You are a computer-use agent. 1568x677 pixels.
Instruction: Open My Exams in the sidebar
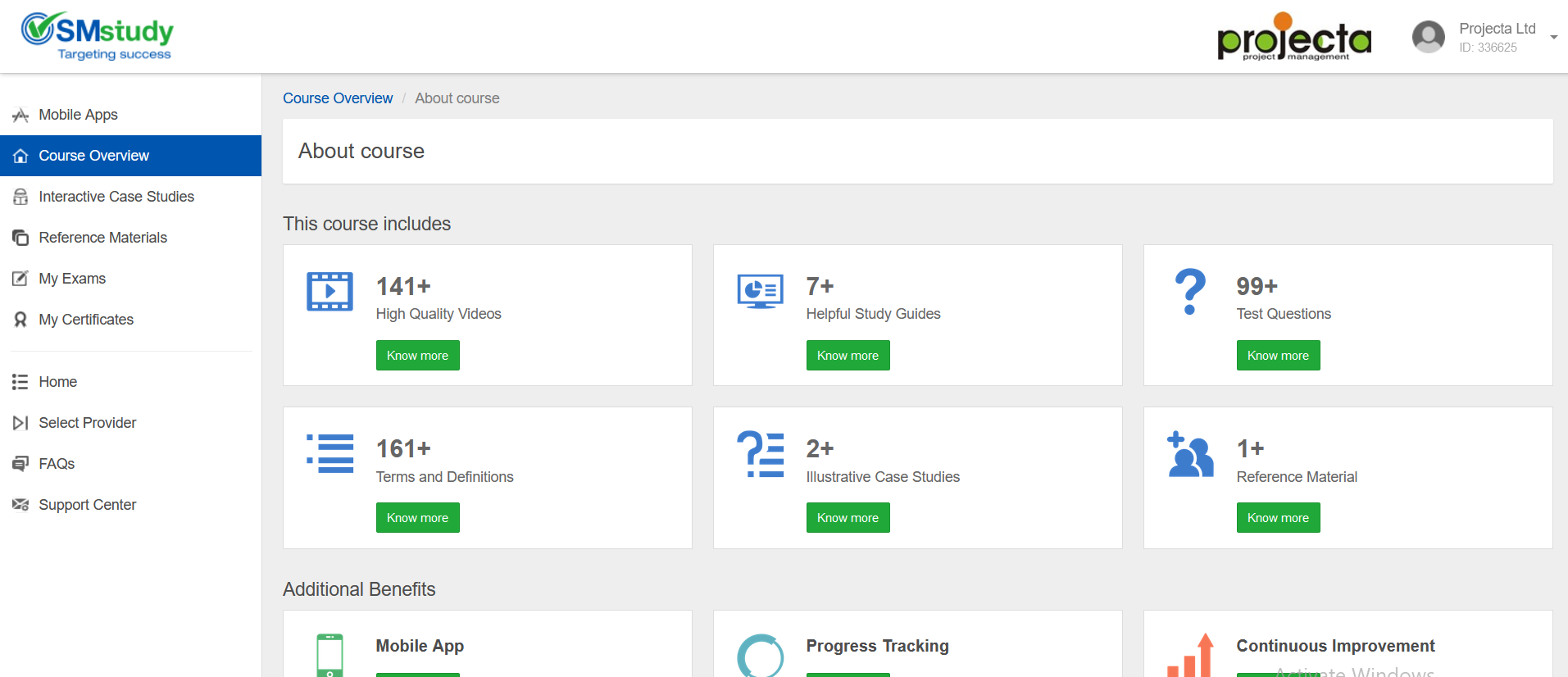[x=72, y=279]
